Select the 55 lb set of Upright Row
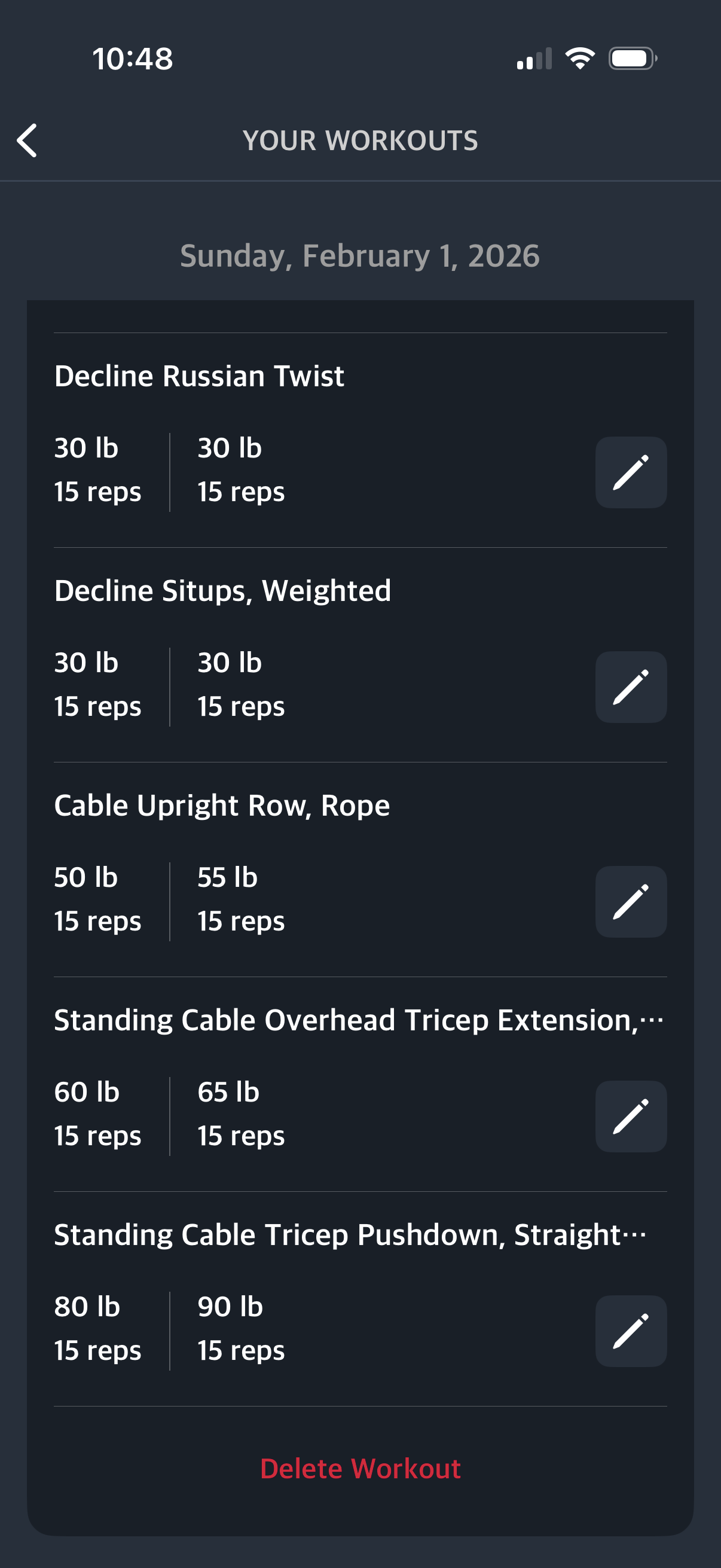721x1568 pixels. (240, 899)
